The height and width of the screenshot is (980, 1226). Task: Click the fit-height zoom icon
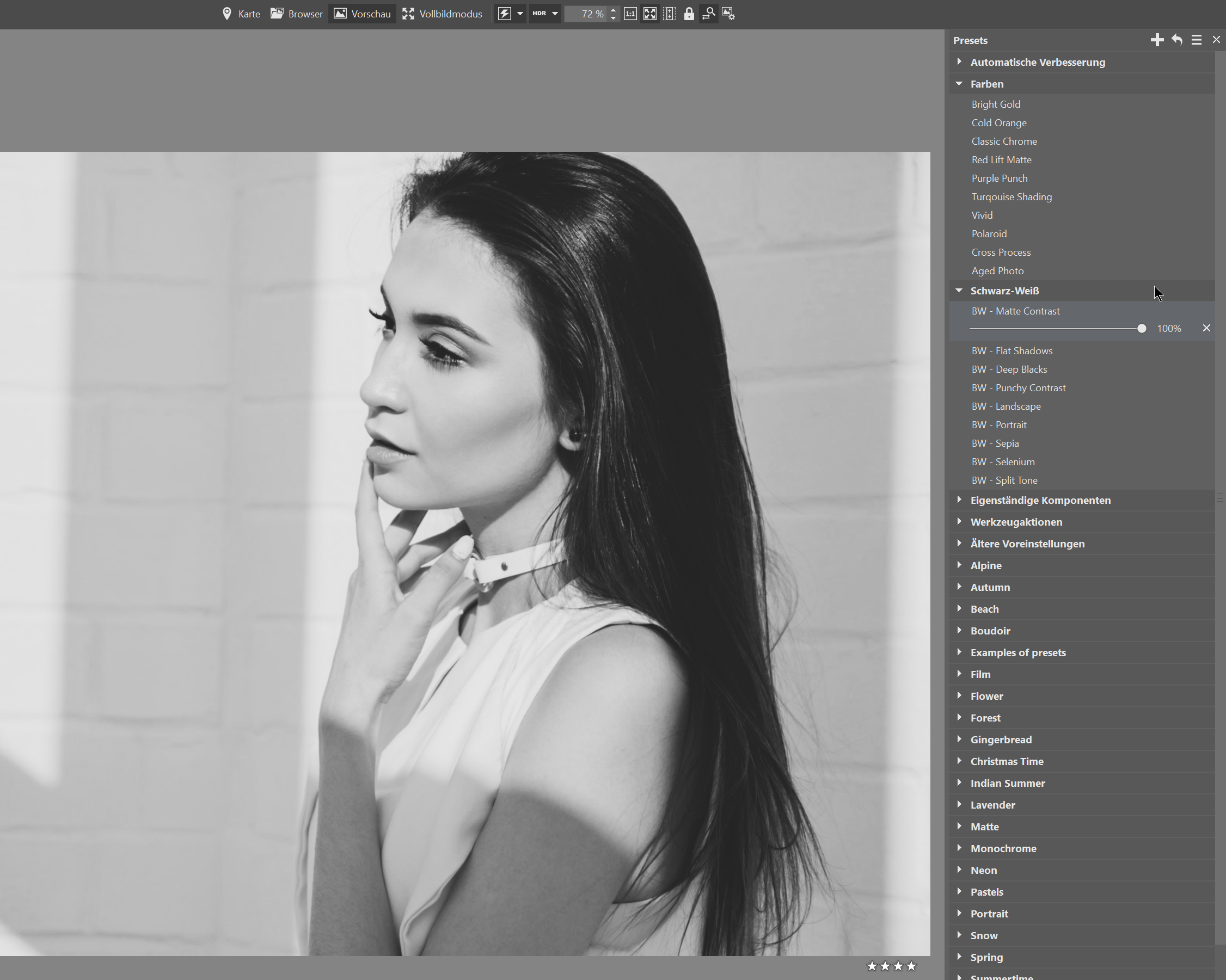click(670, 14)
